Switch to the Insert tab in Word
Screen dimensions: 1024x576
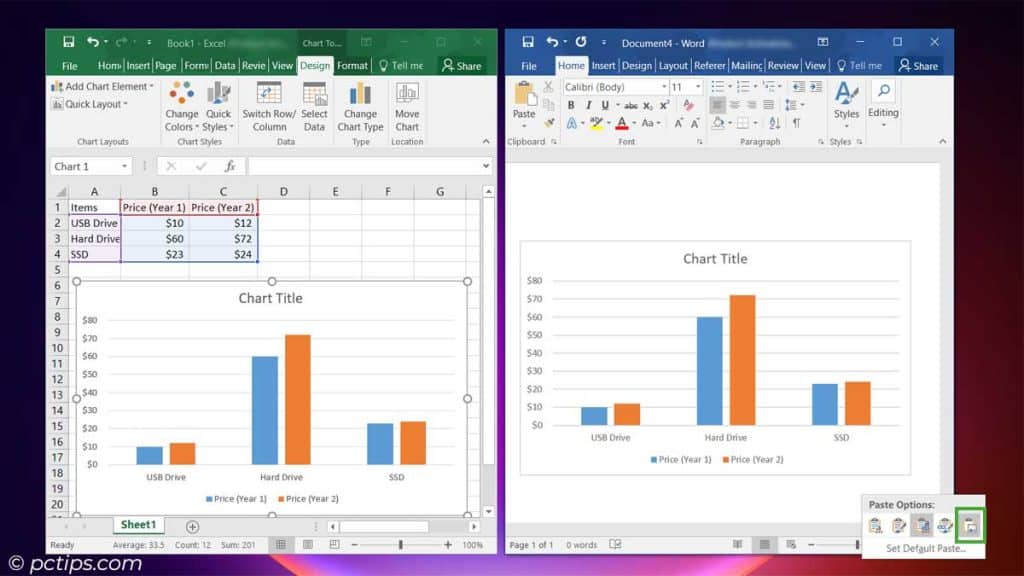click(603, 66)
